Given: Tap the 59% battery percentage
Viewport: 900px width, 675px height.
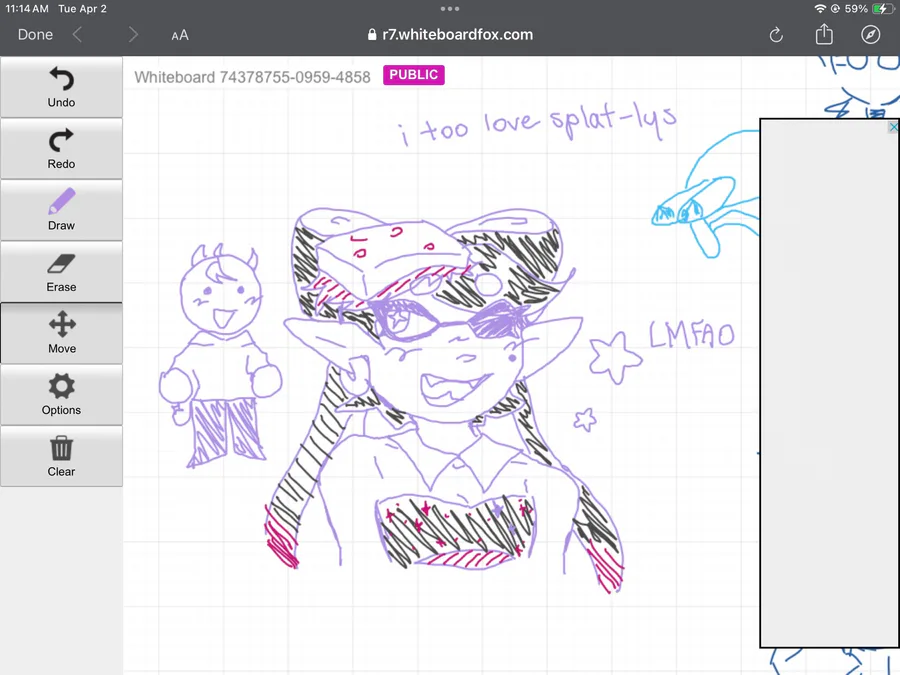Looking at the screenshot, I should click(x=856, y=9).
